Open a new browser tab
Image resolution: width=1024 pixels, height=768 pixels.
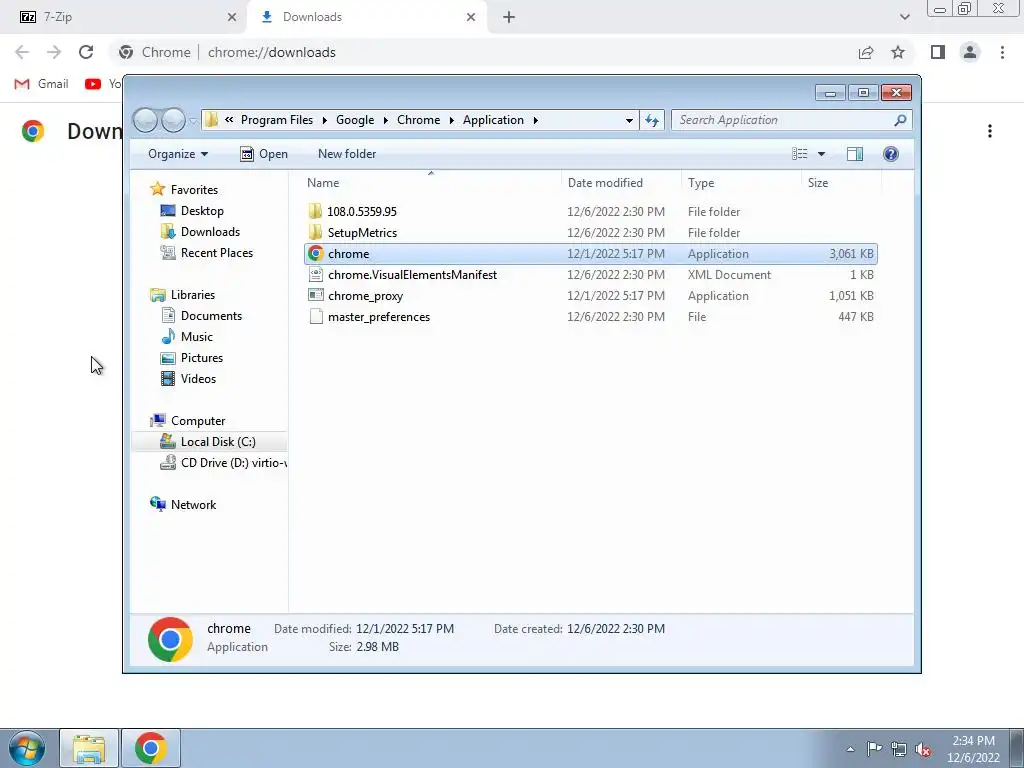click(509, 18)
